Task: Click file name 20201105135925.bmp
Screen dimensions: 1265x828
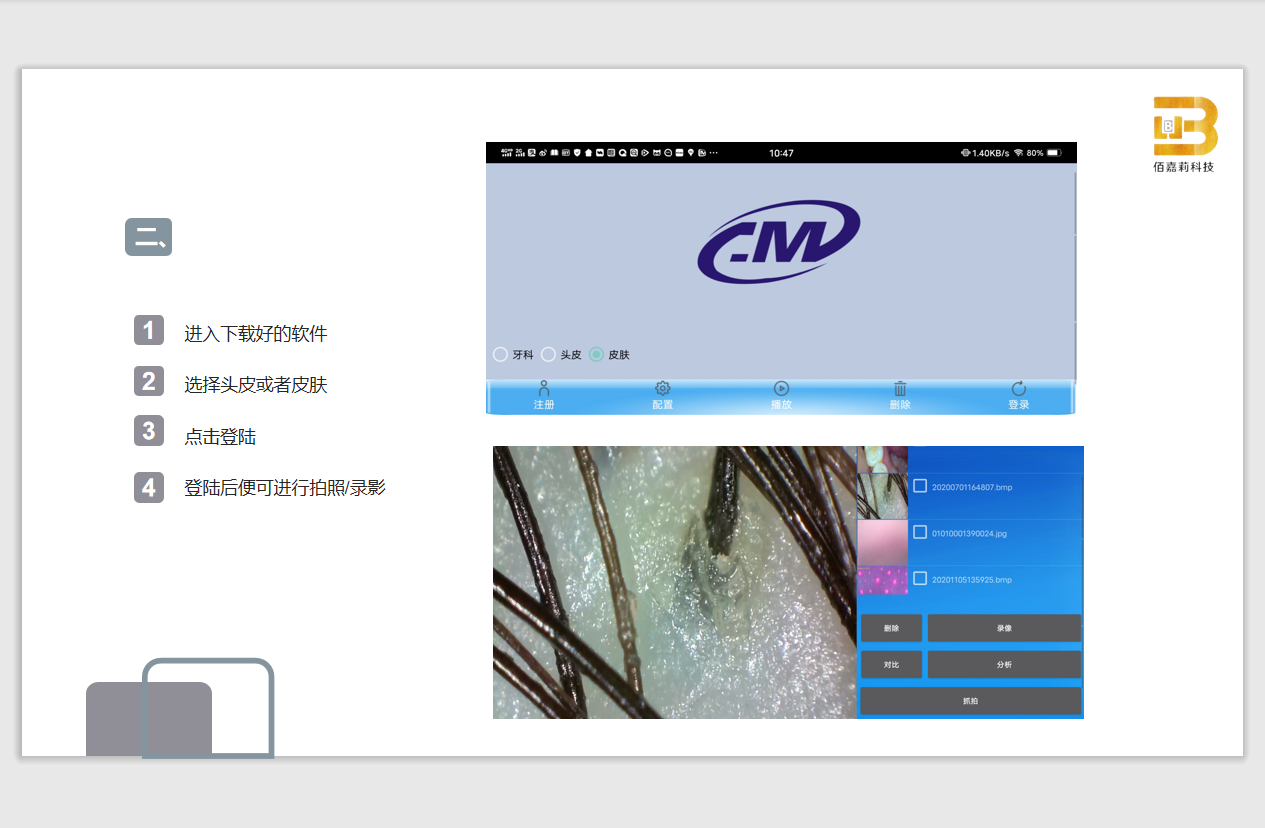Action: [971, 580]
